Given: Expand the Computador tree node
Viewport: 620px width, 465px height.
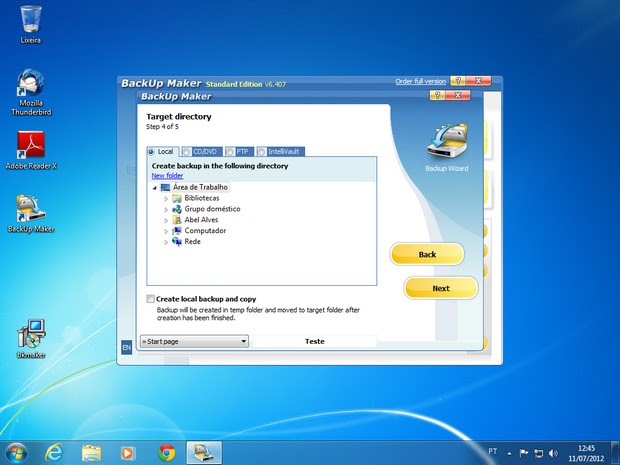Looking at the screenshot, I should tap(166, 231).
